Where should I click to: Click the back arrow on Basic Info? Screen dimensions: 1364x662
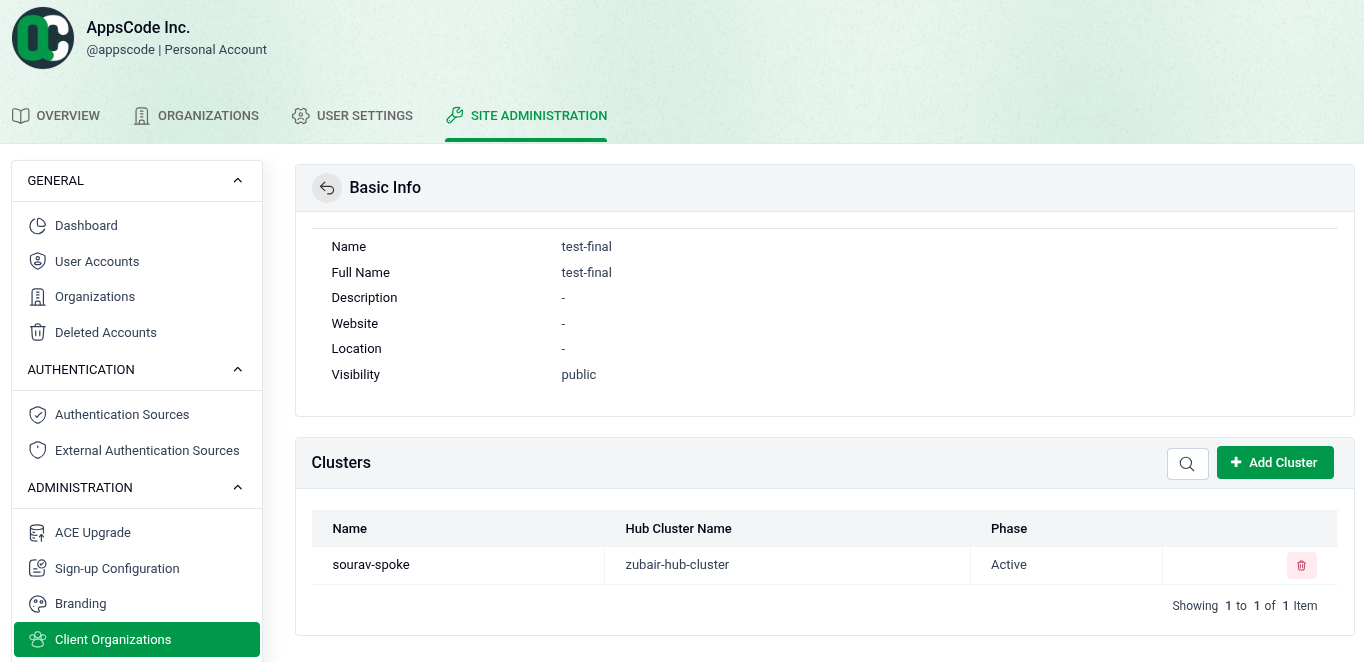click(327, 187)
